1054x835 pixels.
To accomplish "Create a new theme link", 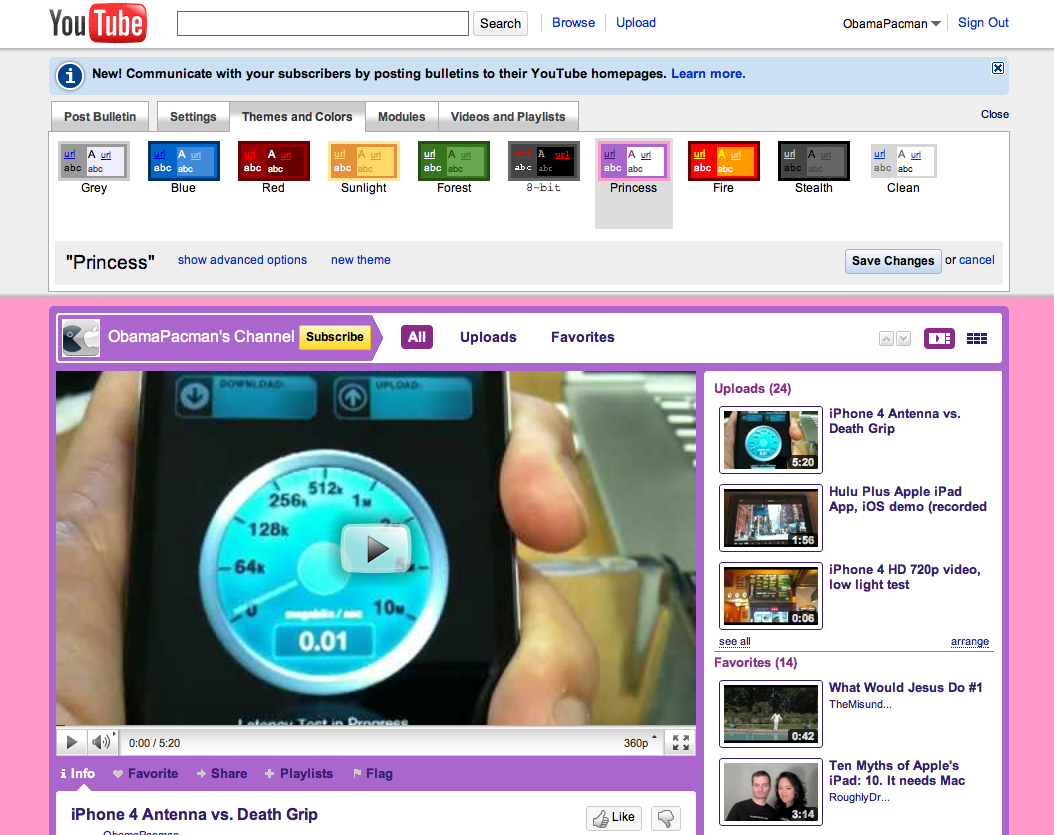I will coord(360,260).
